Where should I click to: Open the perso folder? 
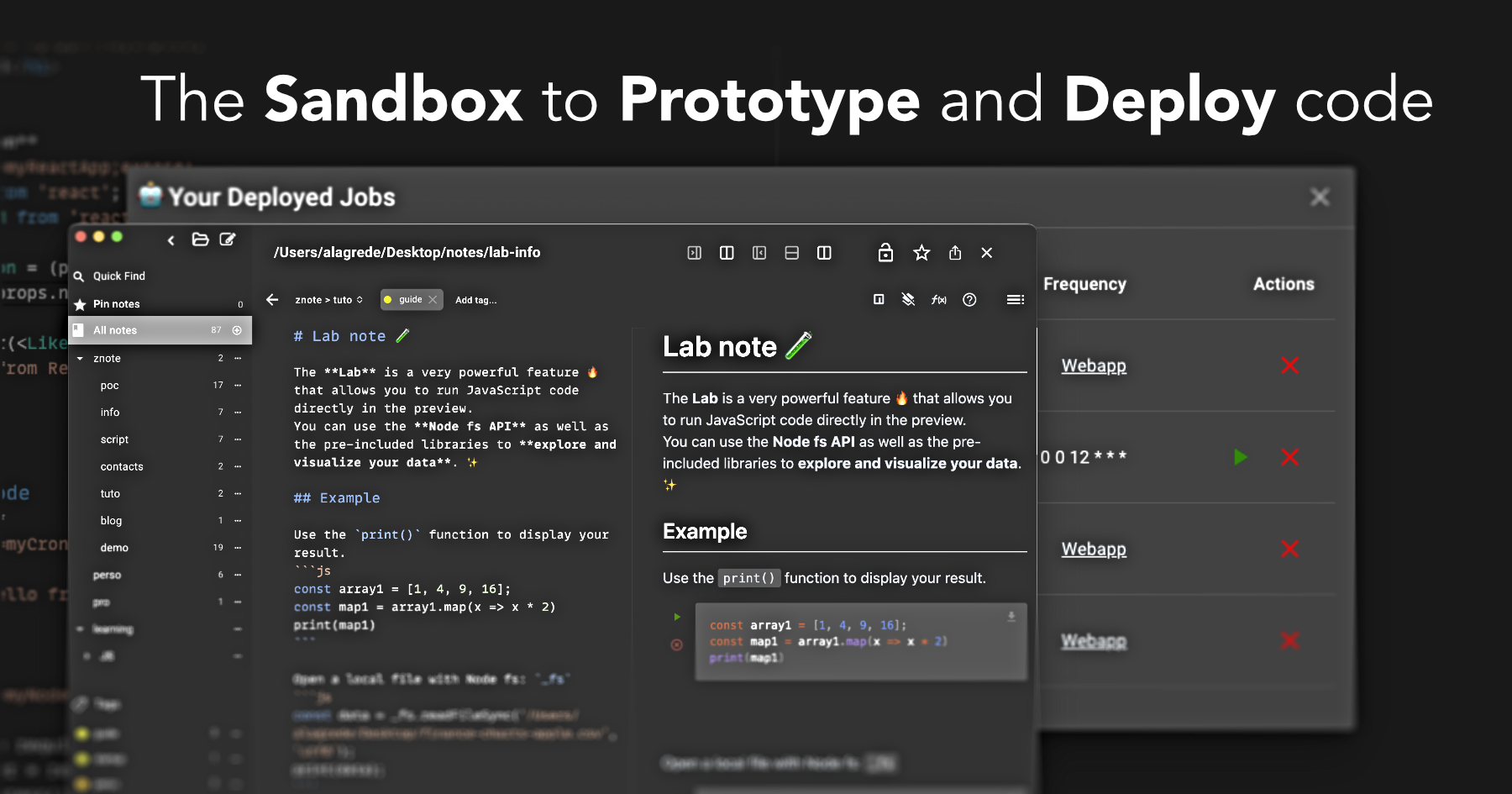click(x=107, y=576)
